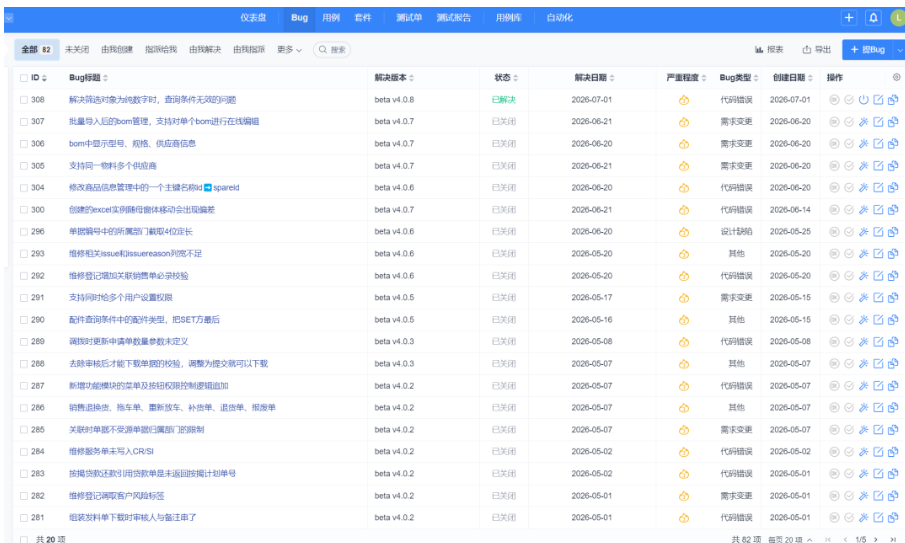Go to next page arrow
The image size is (905, 543).
[x=876, y=540]
